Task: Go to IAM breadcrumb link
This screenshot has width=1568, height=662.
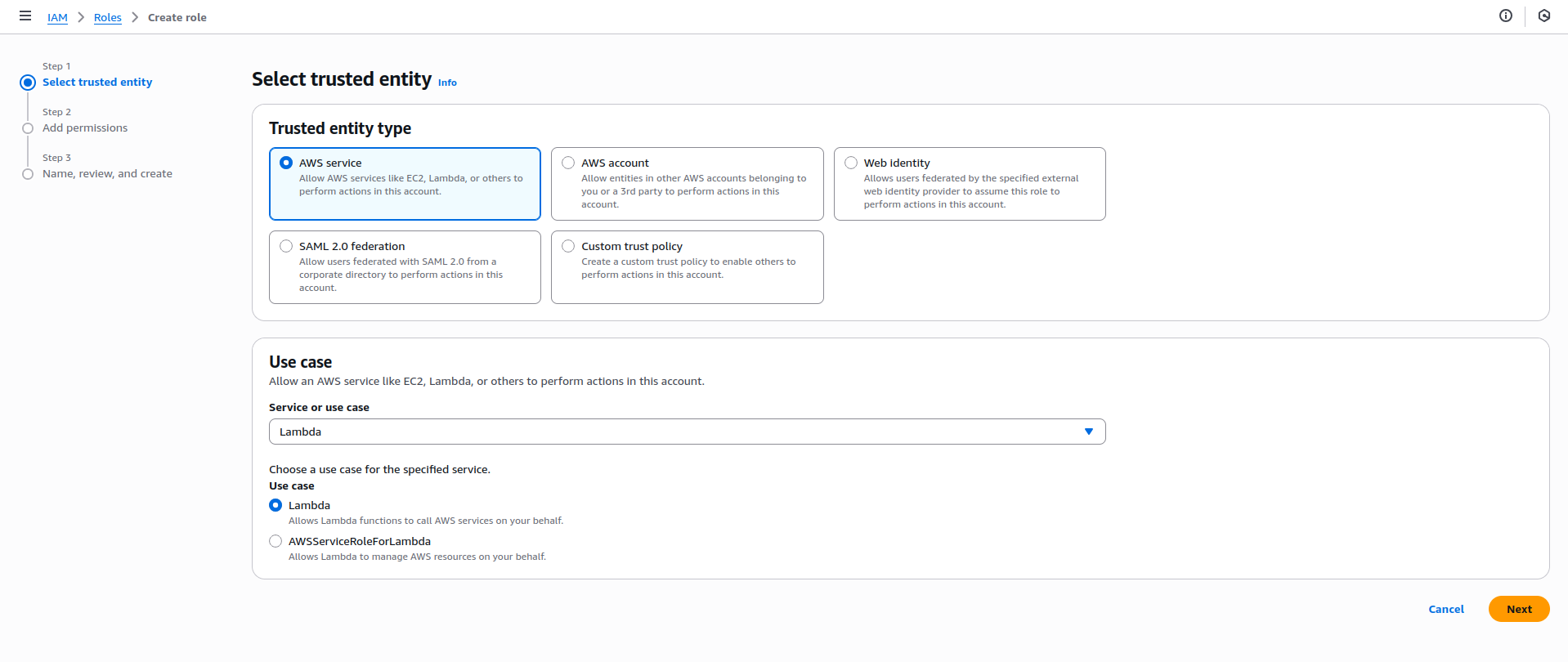Action: pyautogui.click(x=57, y=17)
